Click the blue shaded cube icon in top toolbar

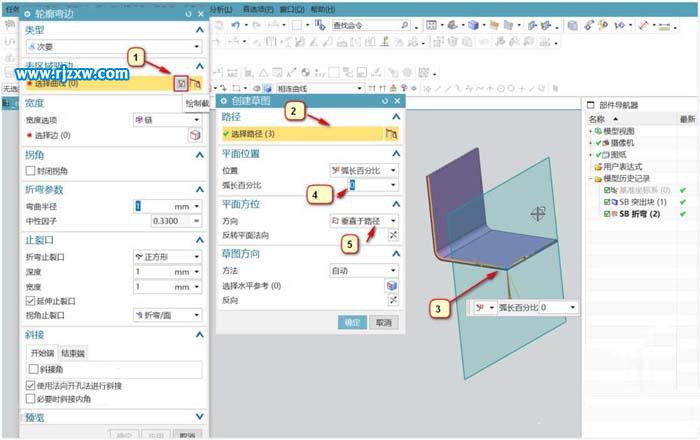473,25
